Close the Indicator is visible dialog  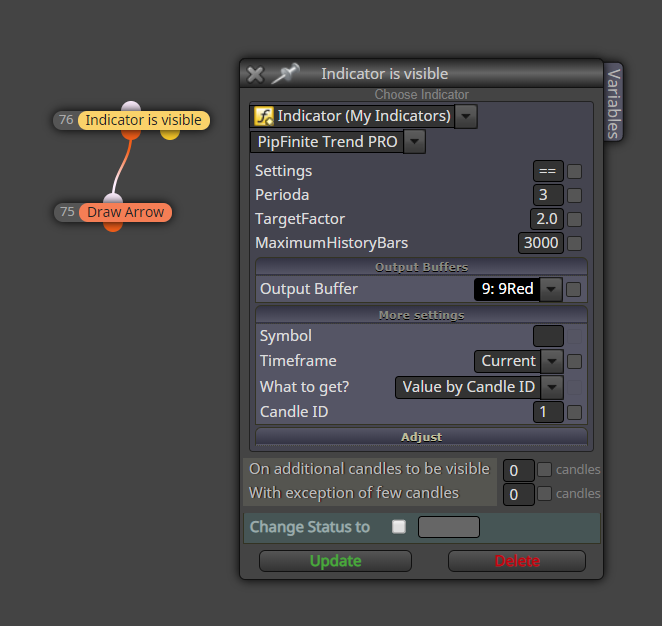(255, 75)
